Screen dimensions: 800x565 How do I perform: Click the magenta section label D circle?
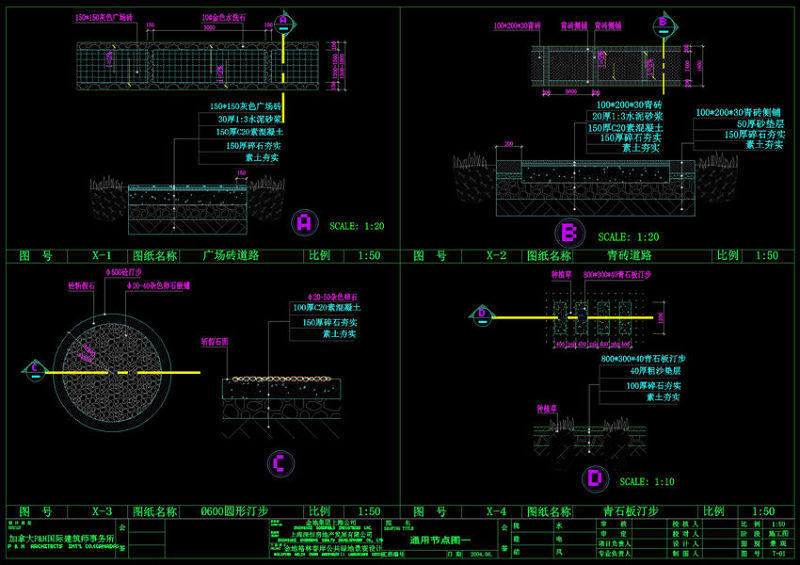pyautogui.click(x=595, y=479)
